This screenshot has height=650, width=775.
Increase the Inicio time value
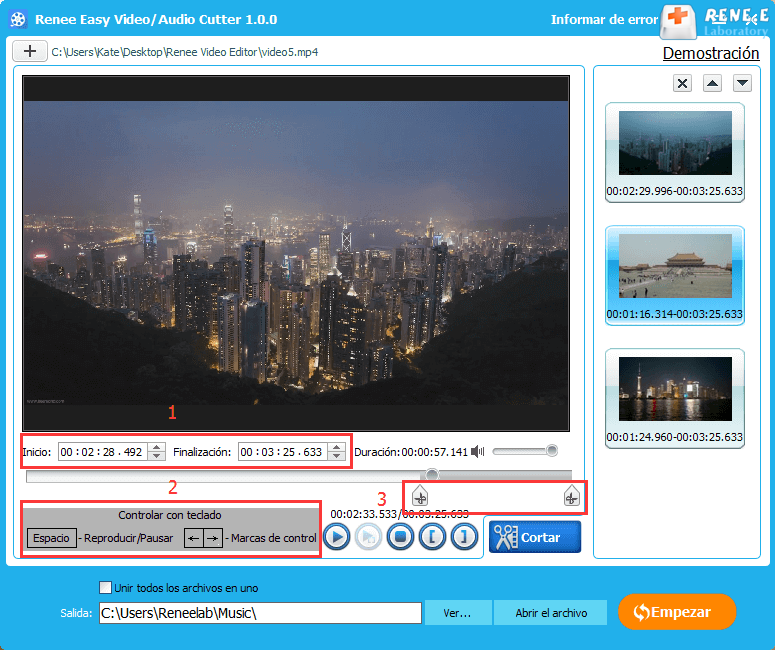tap(157, 447)
